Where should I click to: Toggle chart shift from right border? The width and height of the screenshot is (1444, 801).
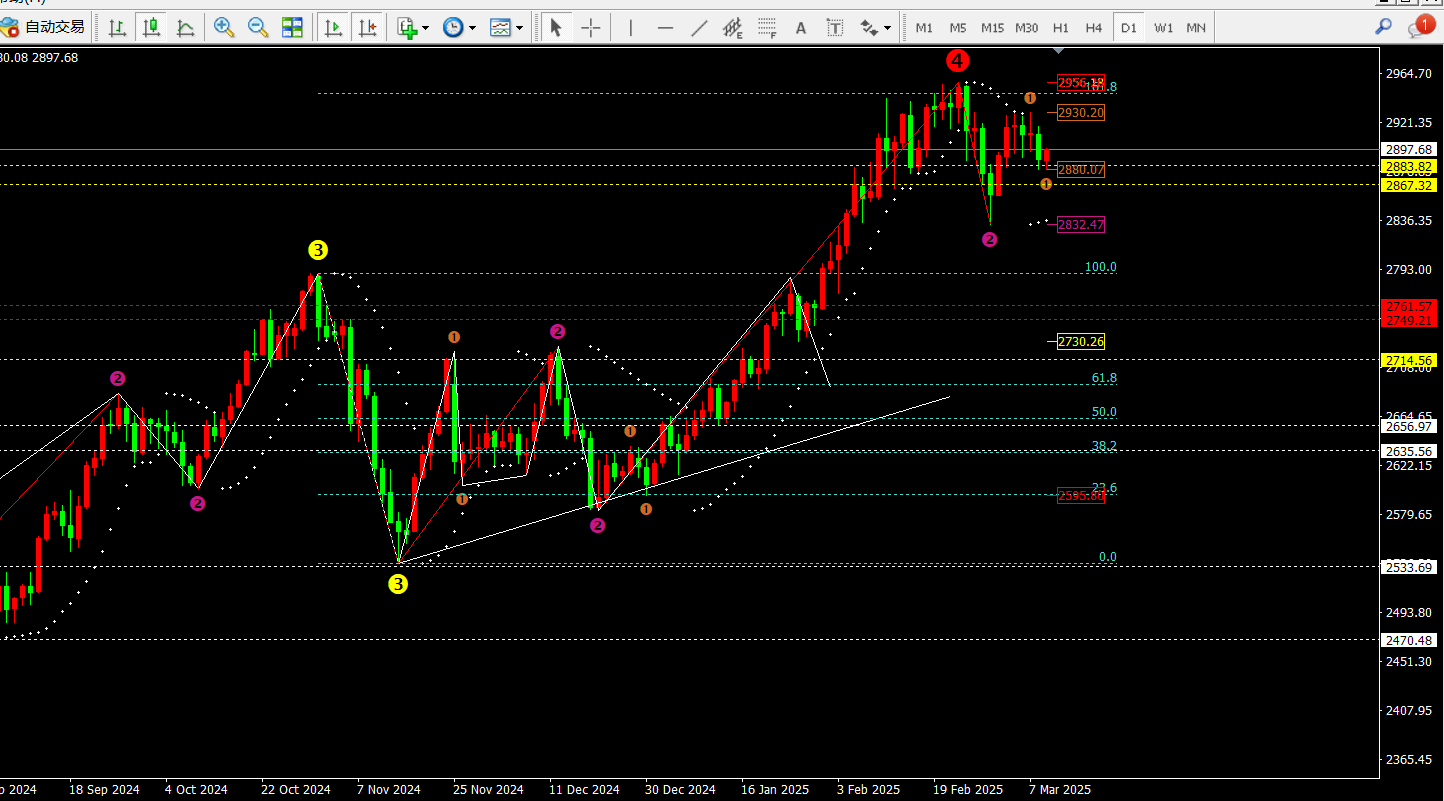pos(368,27)
